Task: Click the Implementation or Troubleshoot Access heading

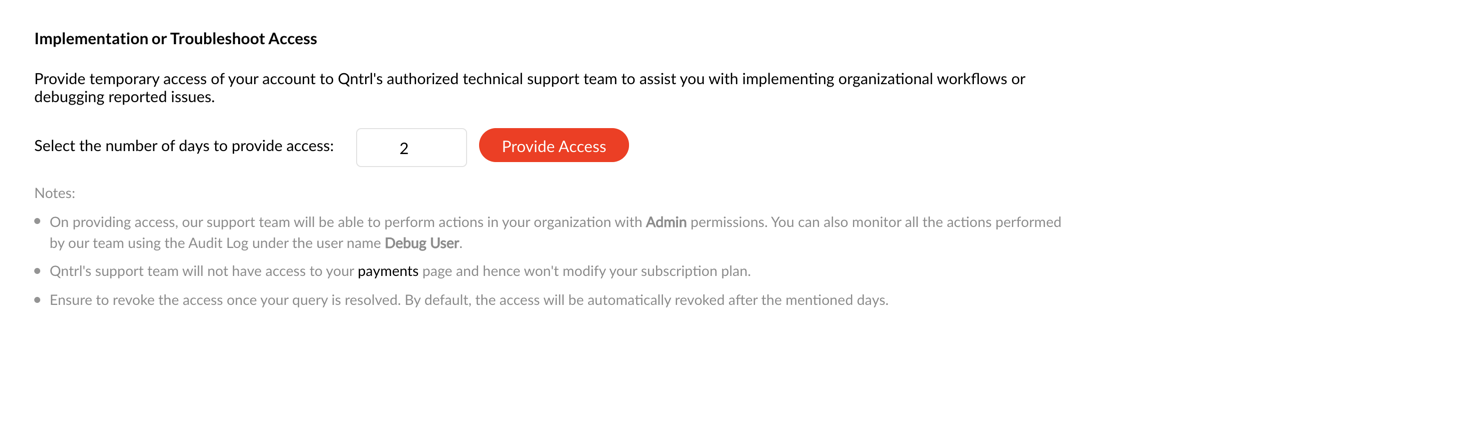Action: coord(175,39)
